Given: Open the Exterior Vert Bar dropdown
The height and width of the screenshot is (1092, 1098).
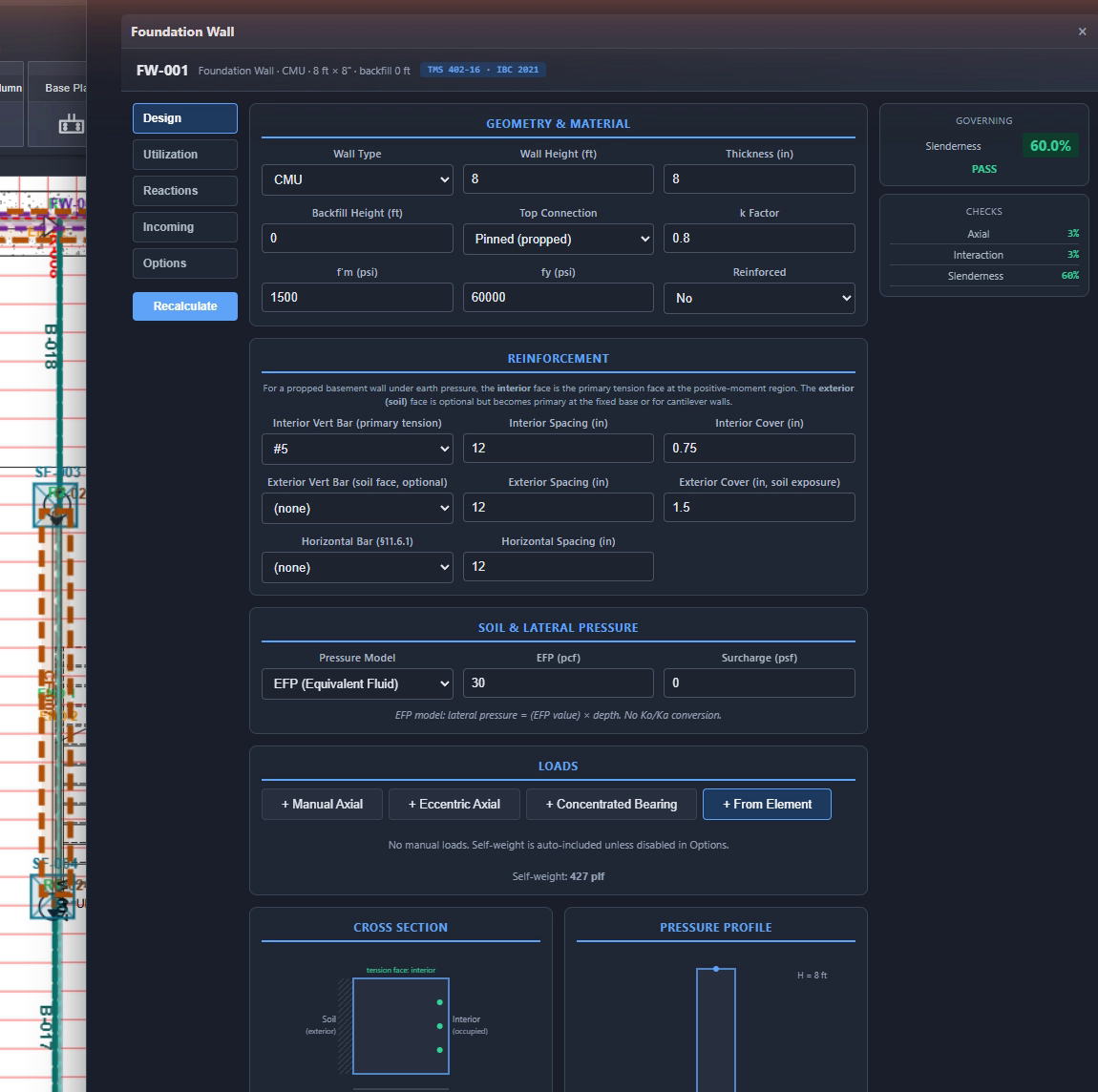Looking at the screenshot, I should (357, 508).
